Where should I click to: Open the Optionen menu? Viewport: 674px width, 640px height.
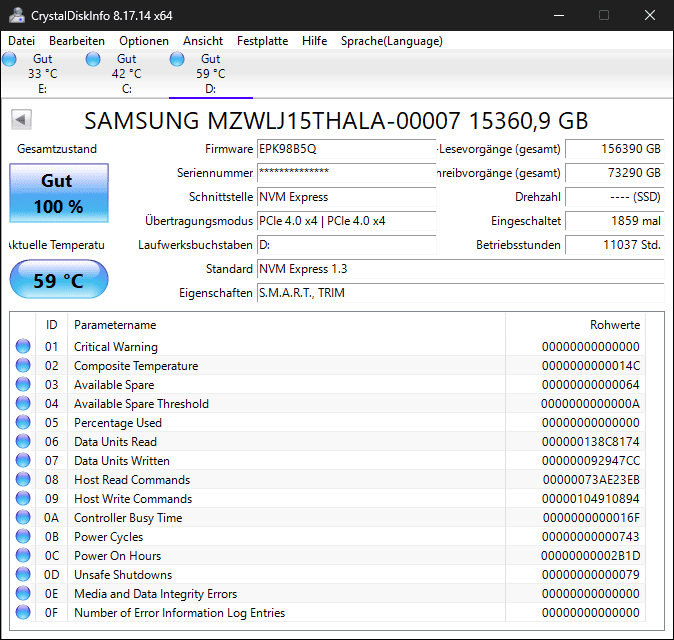[144, 41]
